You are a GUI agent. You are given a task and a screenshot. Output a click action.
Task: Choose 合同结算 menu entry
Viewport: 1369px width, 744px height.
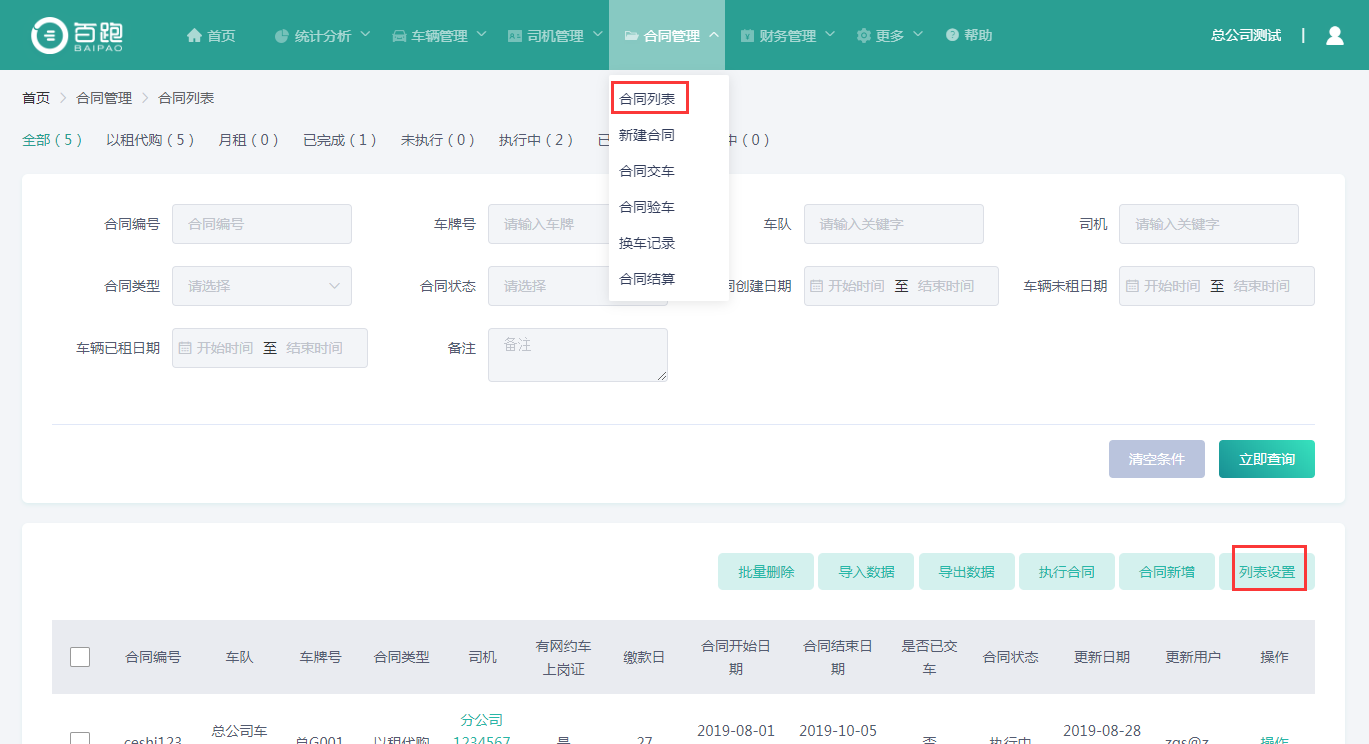[x=647, y=279]
